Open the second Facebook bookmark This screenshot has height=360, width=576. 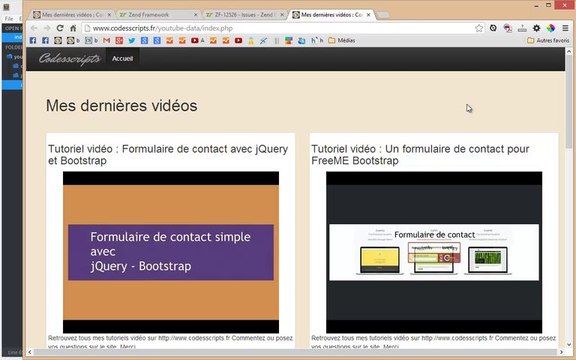(45, 40)
